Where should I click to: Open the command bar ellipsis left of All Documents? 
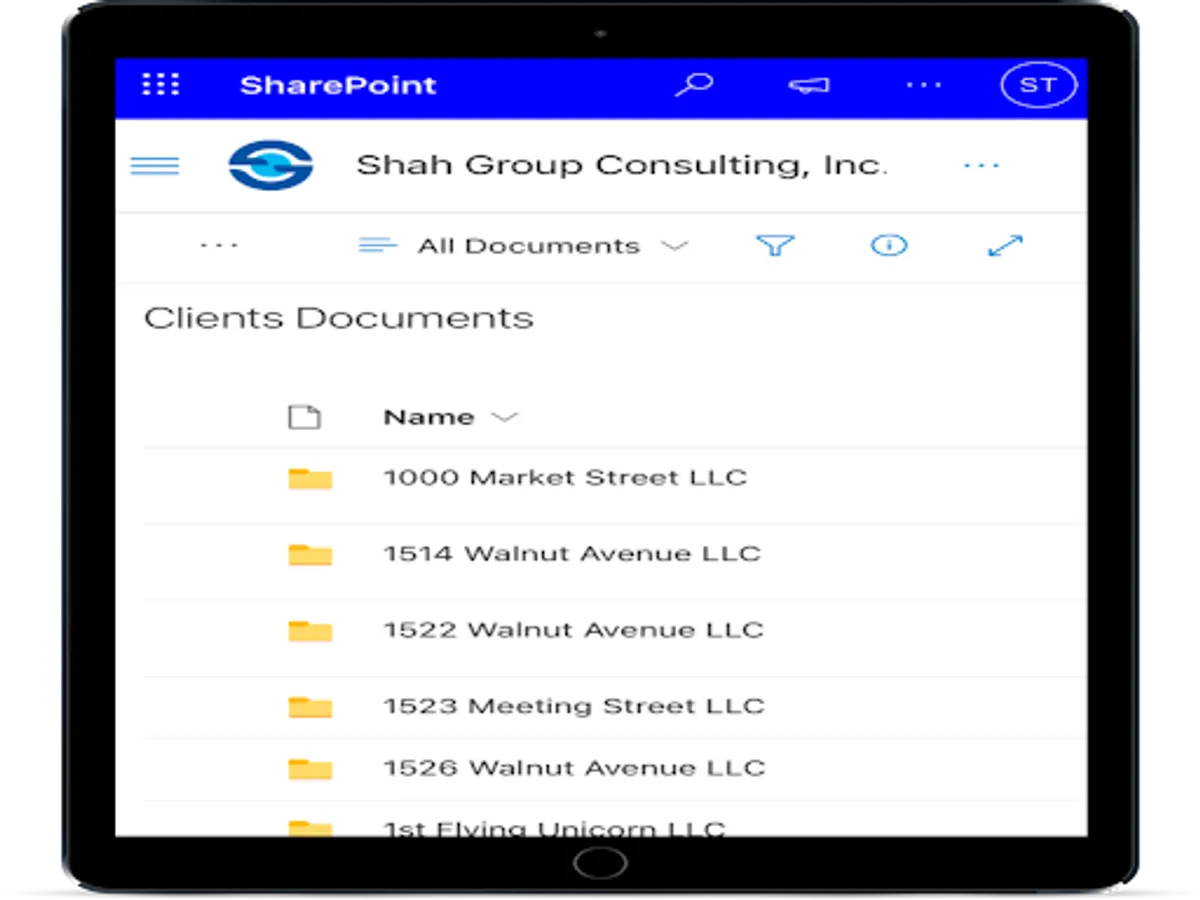coord(219,246)
